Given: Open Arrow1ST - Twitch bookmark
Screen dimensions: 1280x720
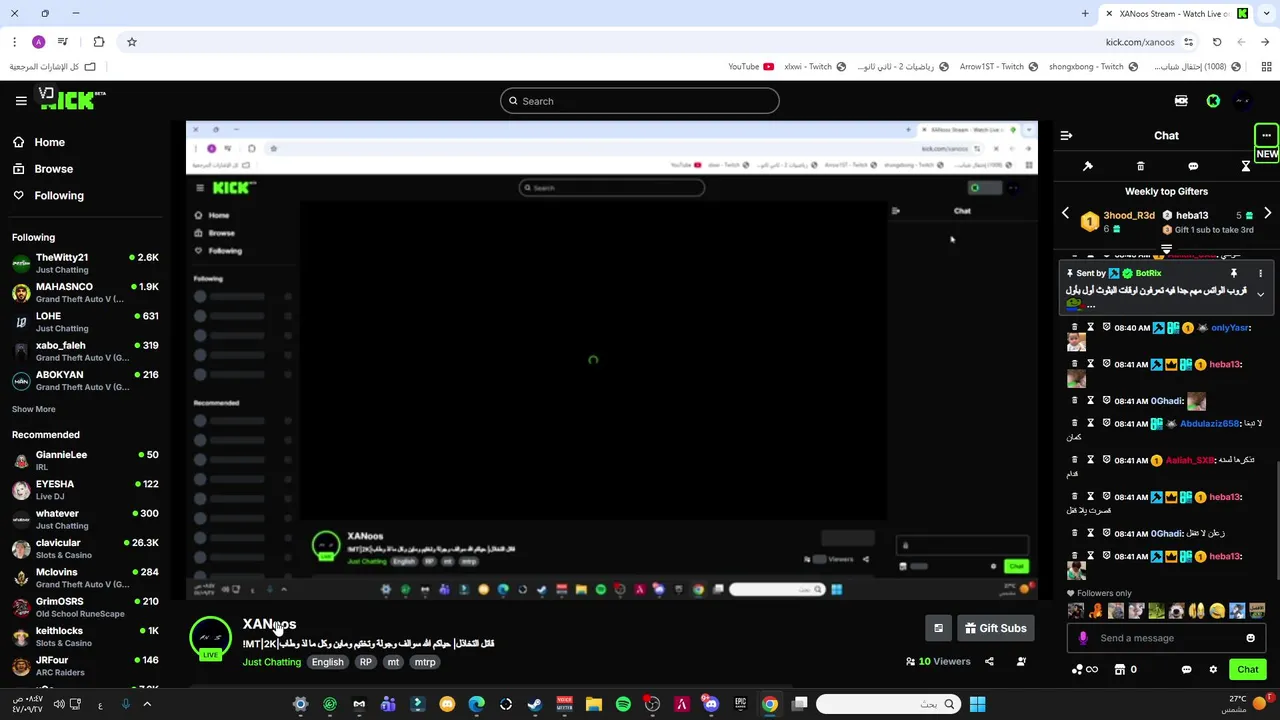Looking at the screenshot, I should (x=998, y=67).
